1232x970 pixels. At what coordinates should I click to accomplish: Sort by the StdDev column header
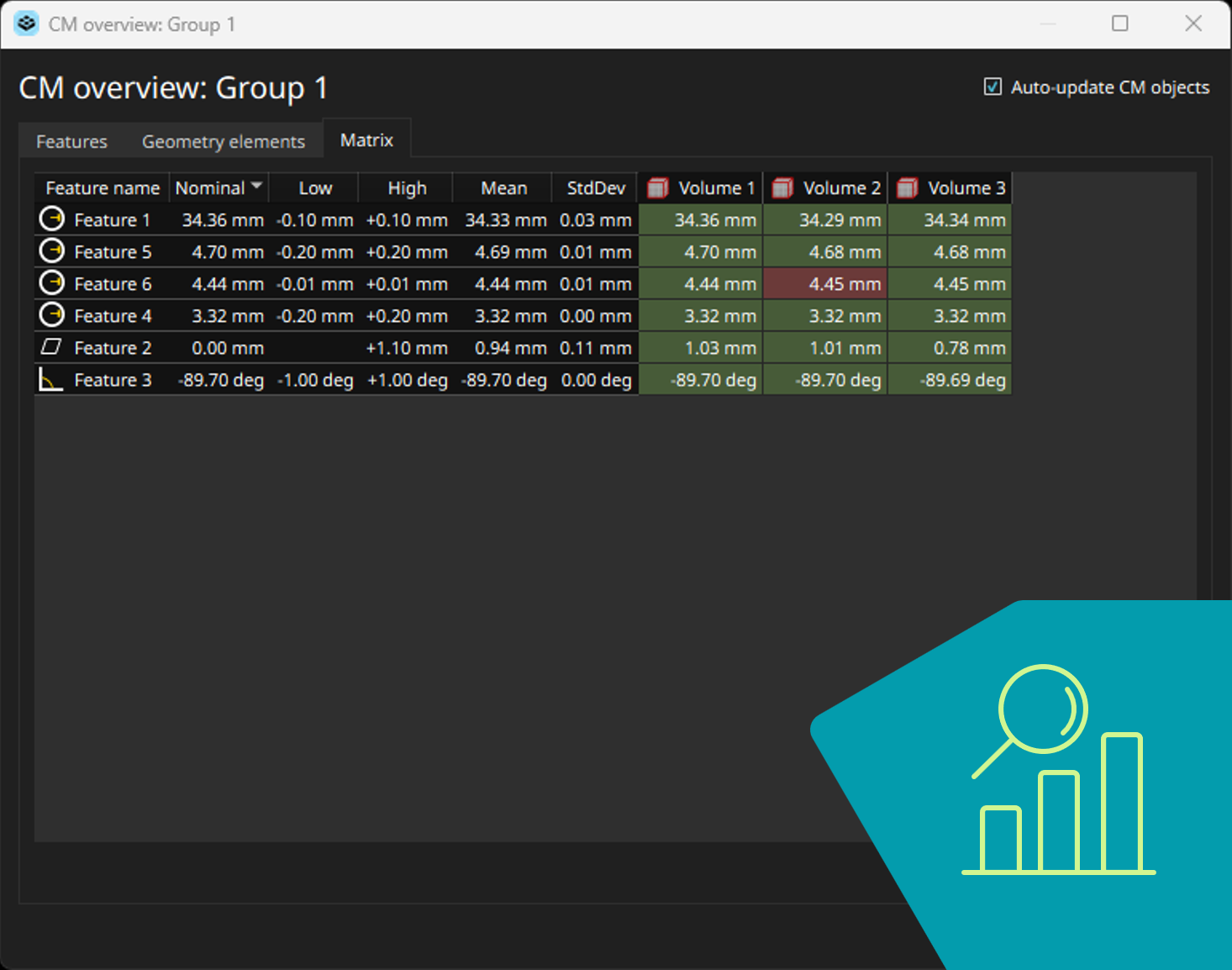click(x=595, y=188)
